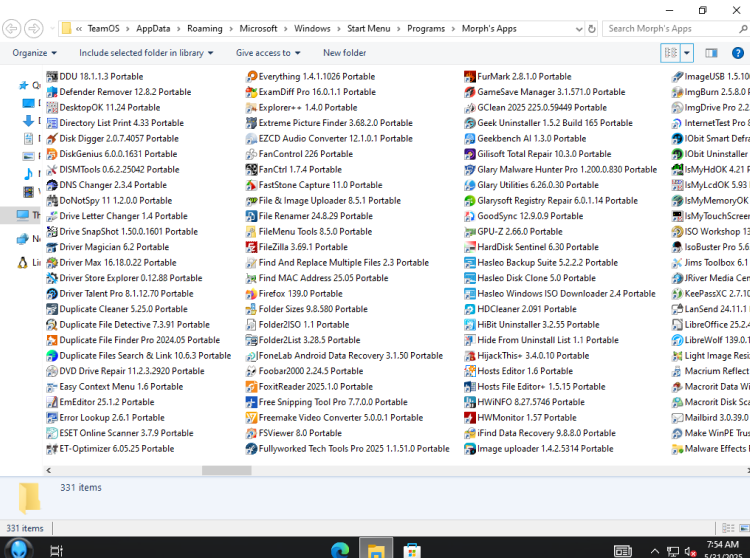This screenshot has height=558, width=750.
Task: Click the DDU 18.1.1.3 Portable icon
Action: pyautogui.click(x=52, y=77)
